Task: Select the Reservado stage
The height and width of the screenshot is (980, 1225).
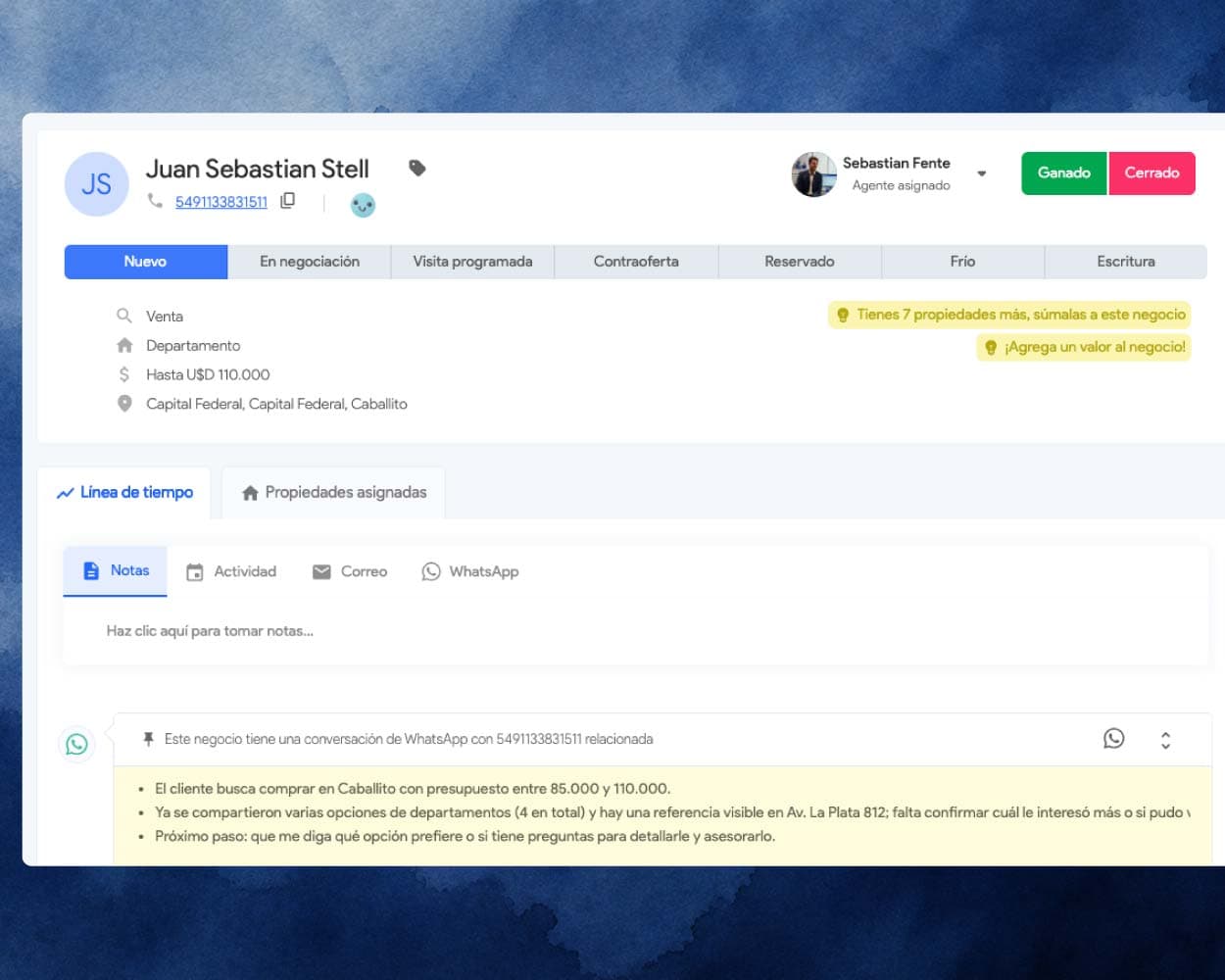Action: (x=800, y=262)
